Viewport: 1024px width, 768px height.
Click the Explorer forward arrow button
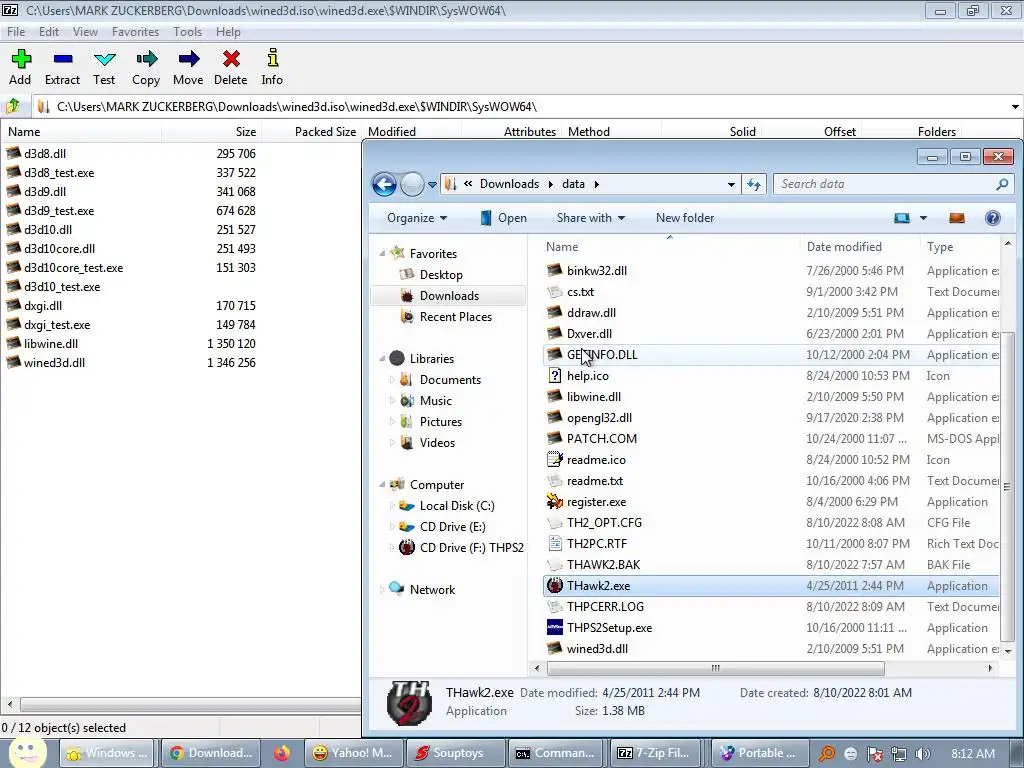(412, 184)
